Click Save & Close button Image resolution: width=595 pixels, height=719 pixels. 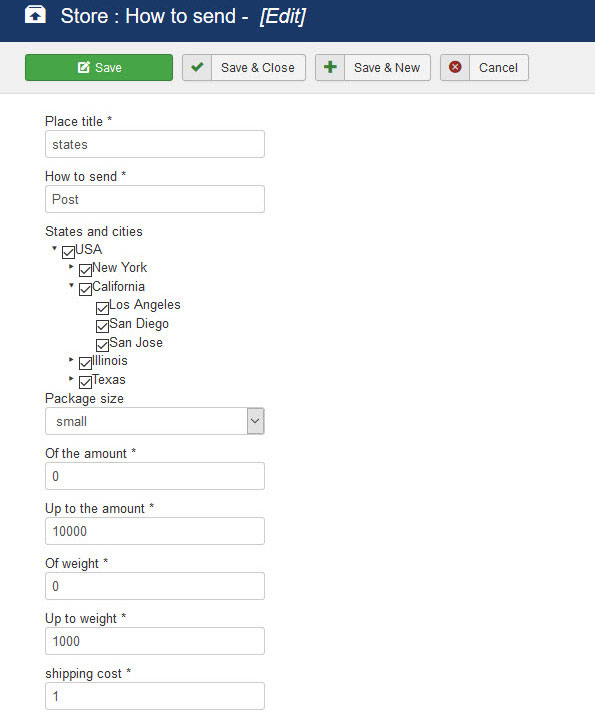pyautogui.click(x=244, y=67)
